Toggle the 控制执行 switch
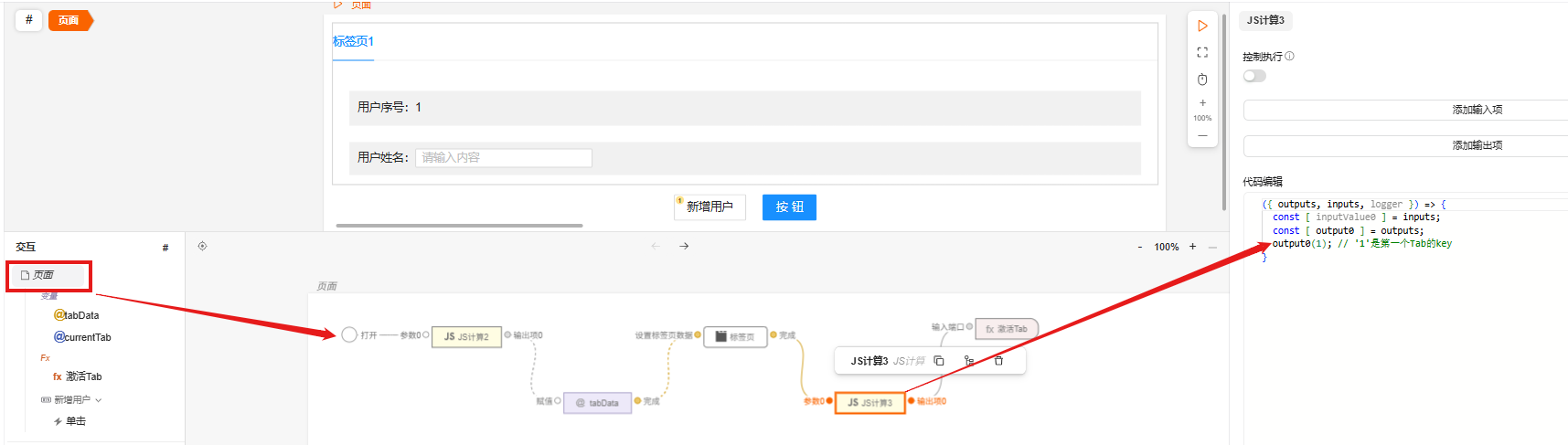Viewport: 1568px width, 445px height. pyautogui.click(x=1254, y=76)
